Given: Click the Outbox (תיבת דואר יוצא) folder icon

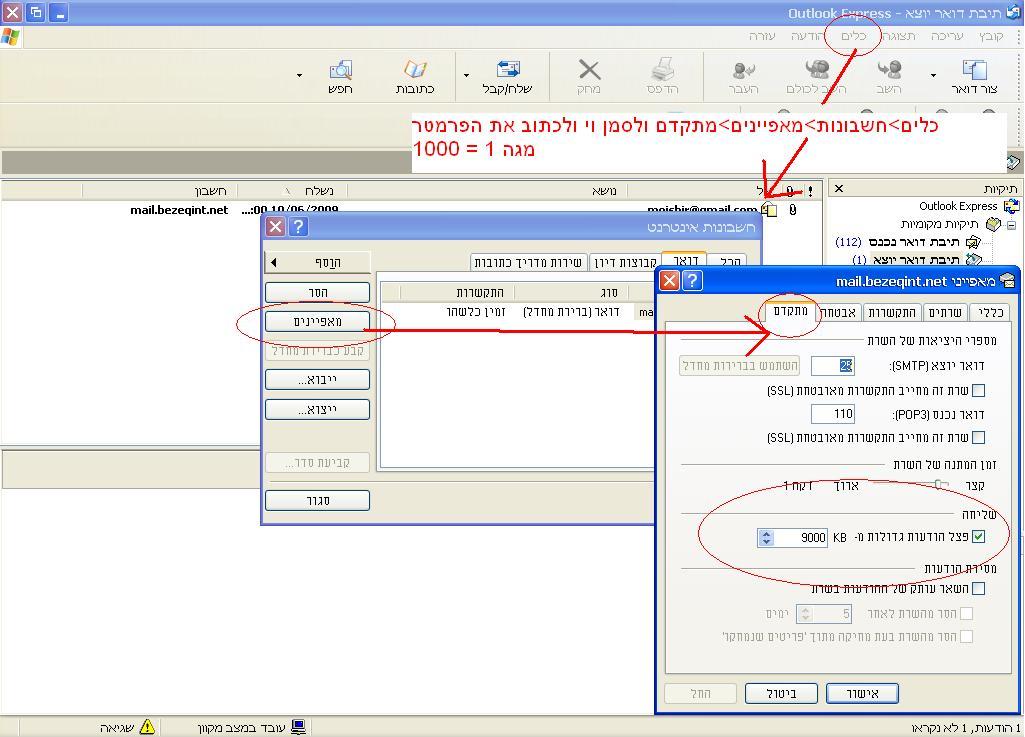Looking at the screenshot, I should (973, 260).
